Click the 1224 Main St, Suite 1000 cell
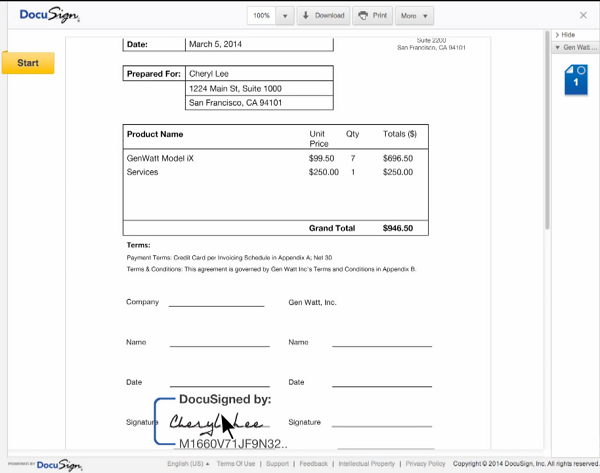The height and width of the screenshot is (473, 600). pos(259,88)
